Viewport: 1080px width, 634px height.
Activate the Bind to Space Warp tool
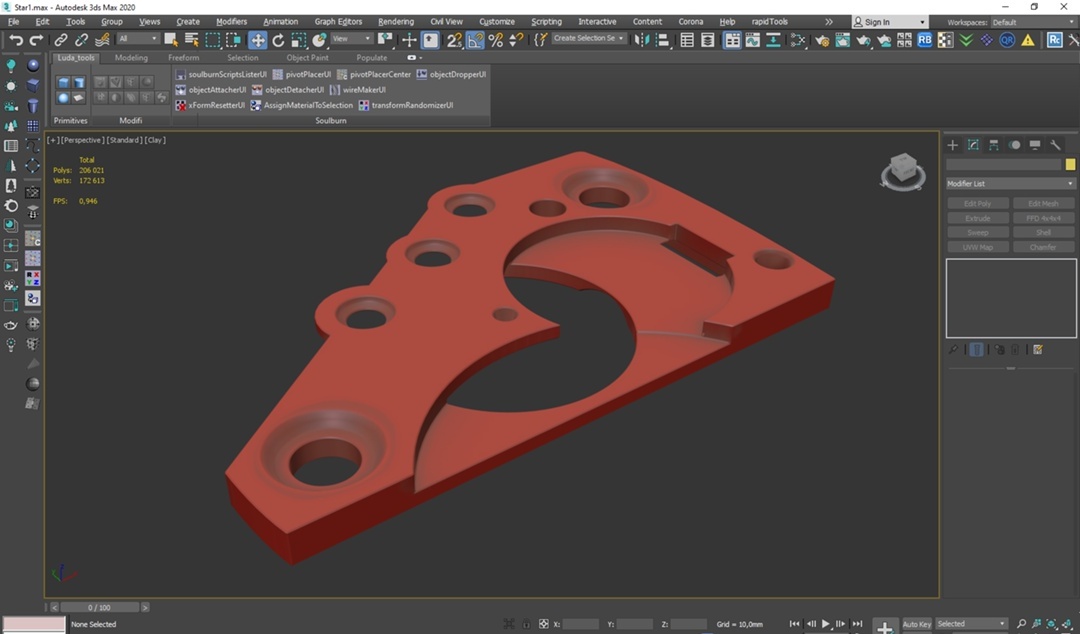(x=102, y=40)
